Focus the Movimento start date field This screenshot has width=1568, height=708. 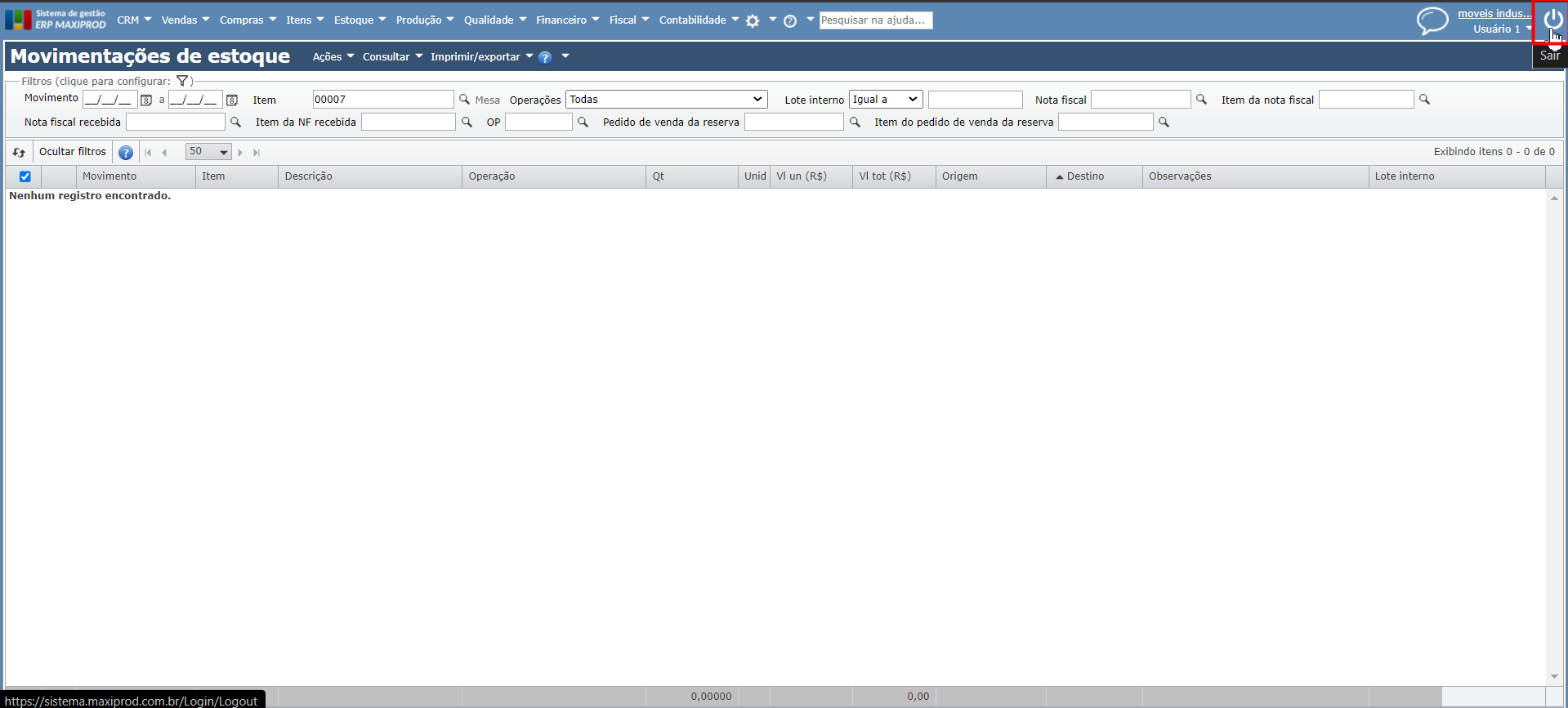(110, 99)
